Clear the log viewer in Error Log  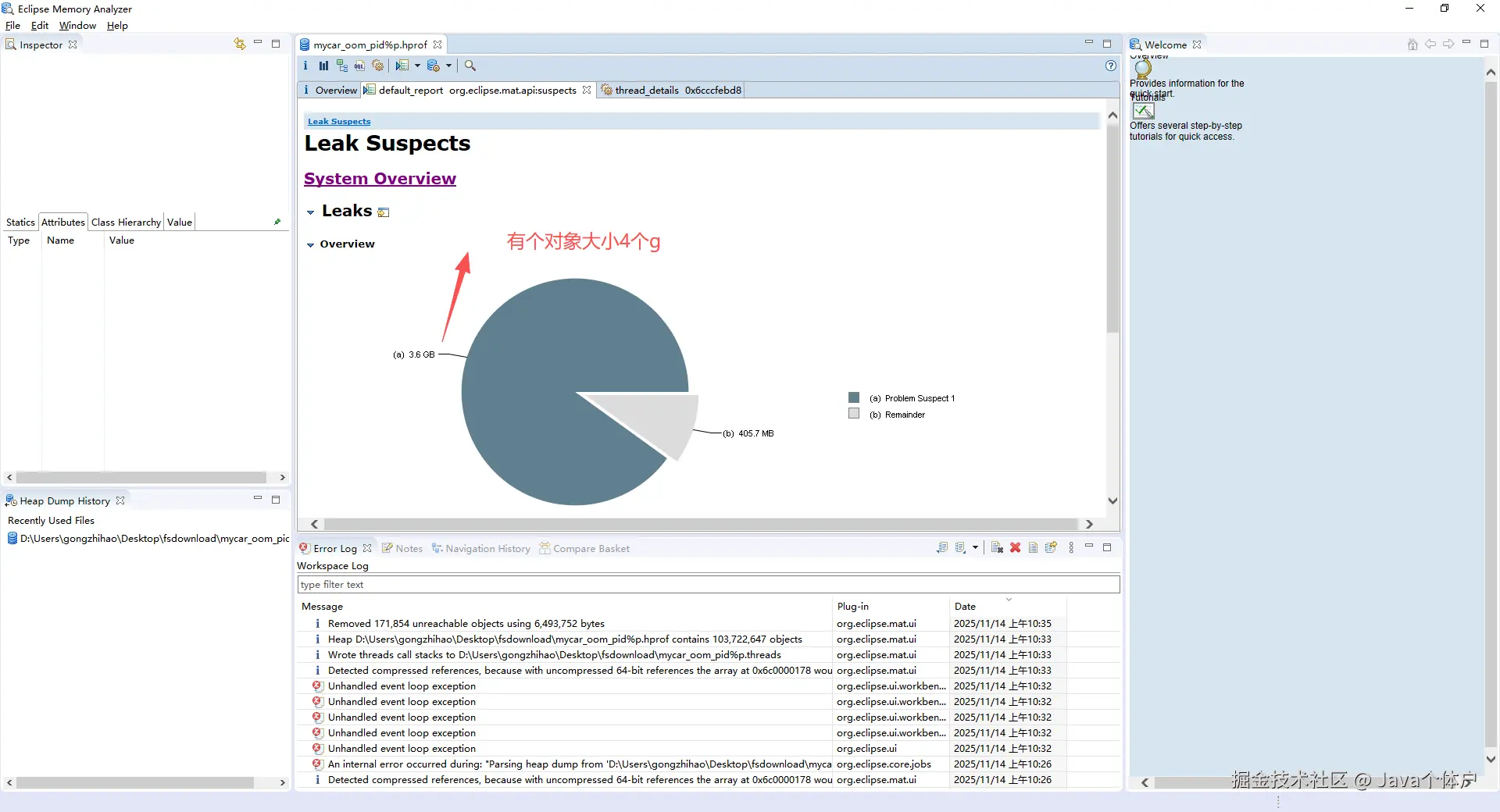coord(997,548)
